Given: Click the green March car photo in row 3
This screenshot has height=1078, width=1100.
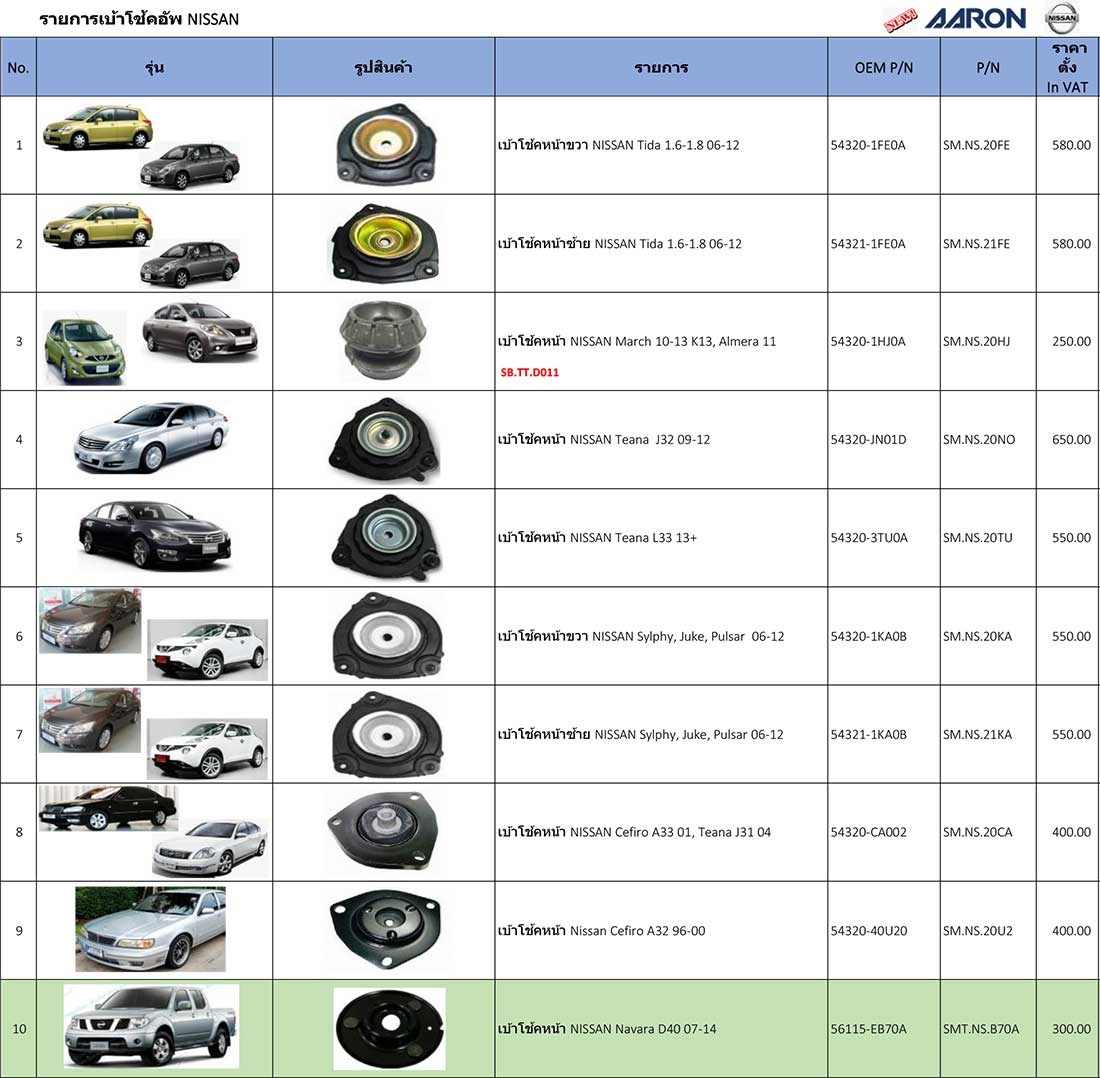Looking at the screenshot, I should click(x=85, y=348).
